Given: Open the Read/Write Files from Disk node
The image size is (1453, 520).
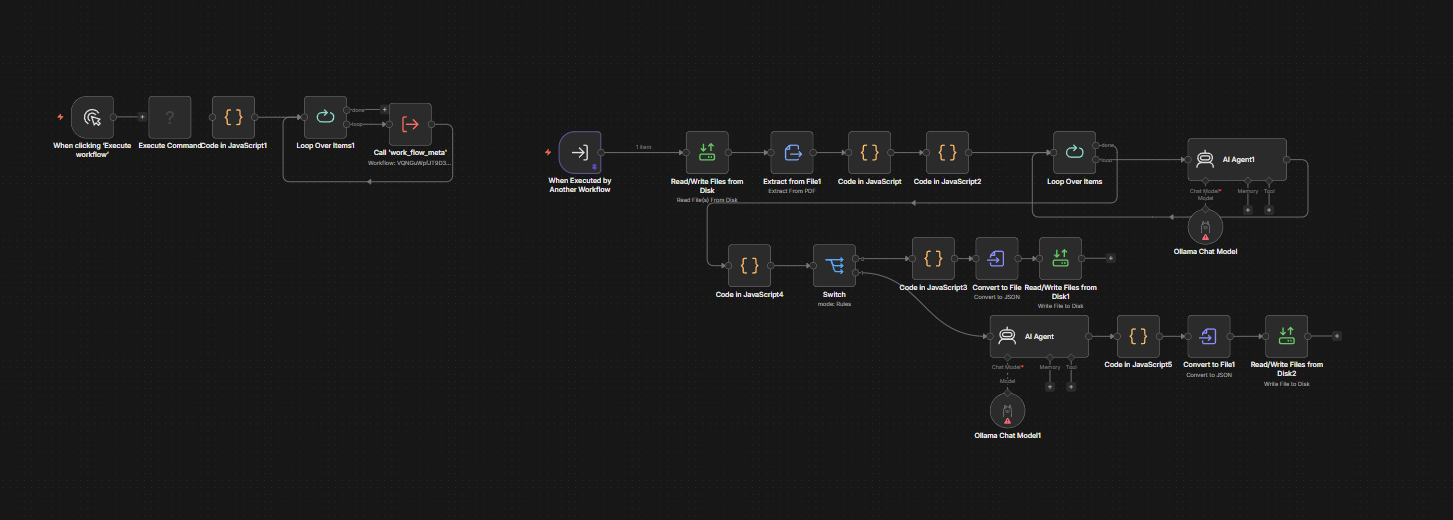Looking at the screenshot, I should (x=707, y=152).
